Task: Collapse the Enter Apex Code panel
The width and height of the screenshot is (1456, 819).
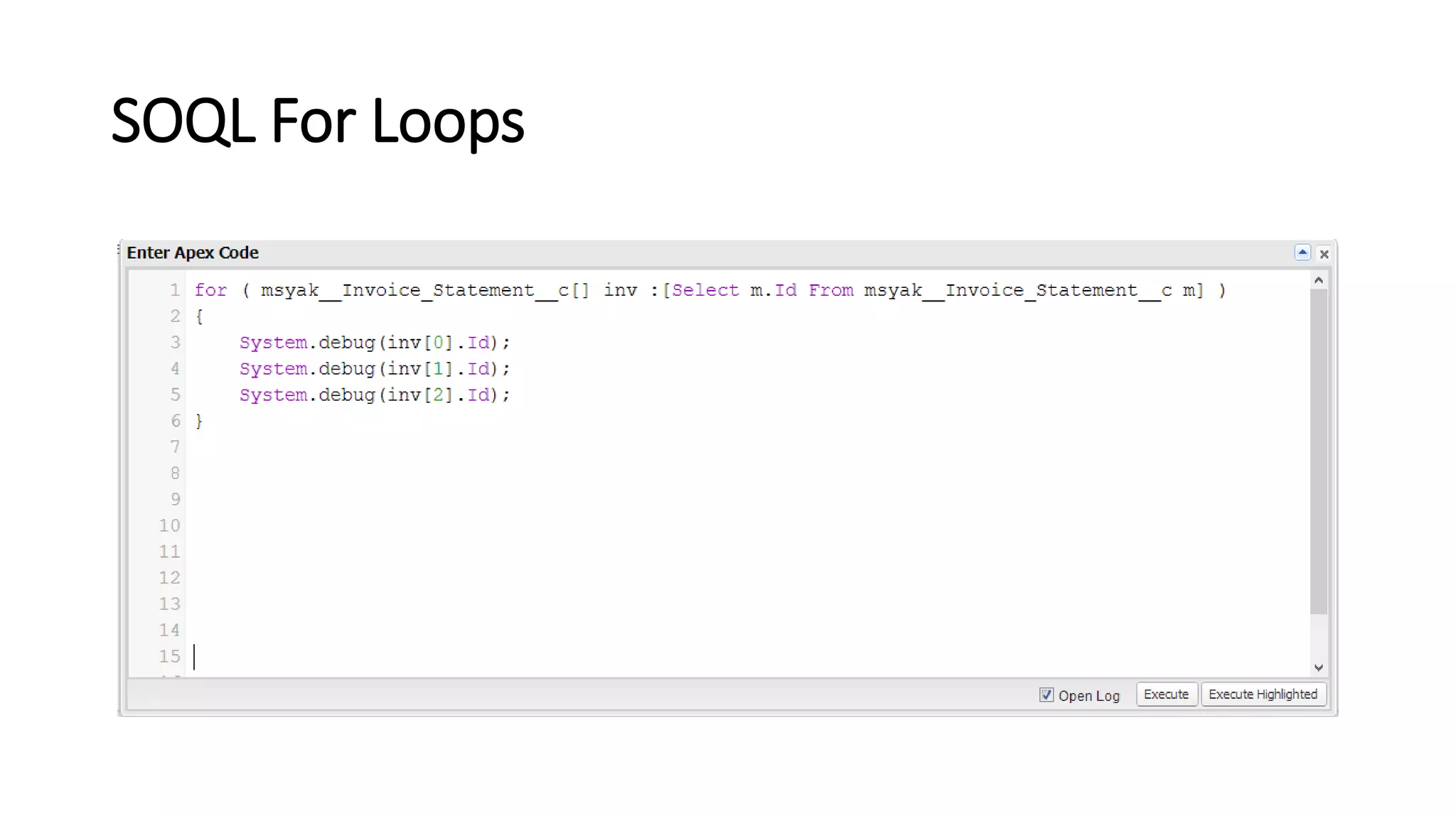Action: 1302,253
